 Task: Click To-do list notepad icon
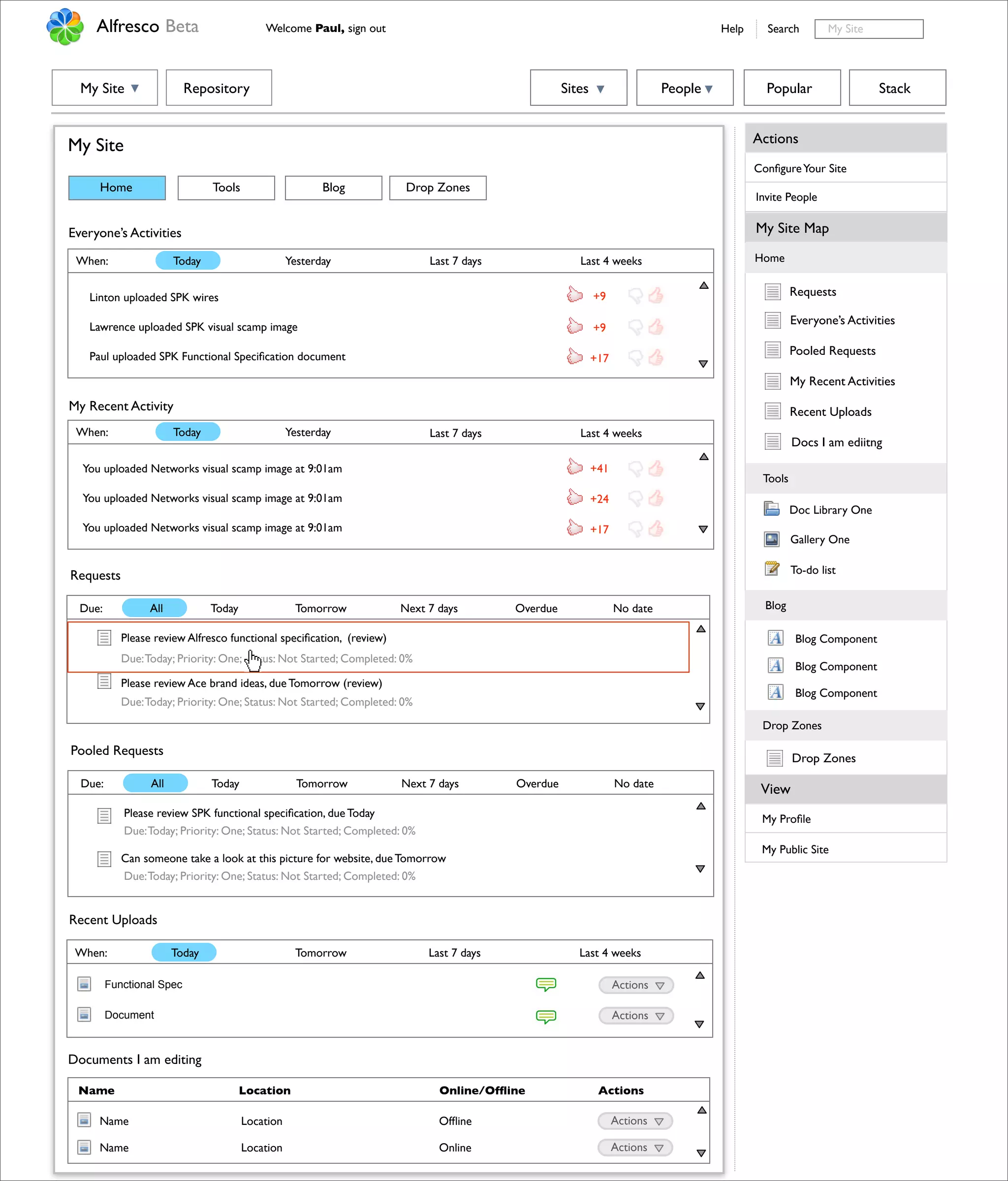coord(772,568)
